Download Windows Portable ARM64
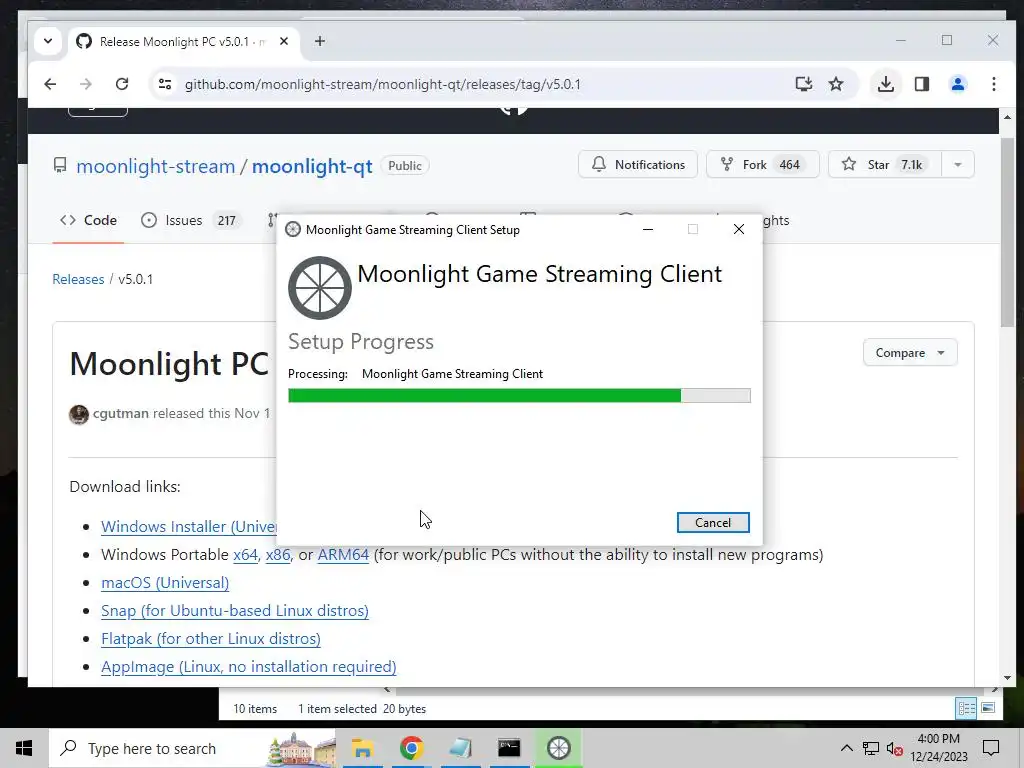 tap(343, 554)
